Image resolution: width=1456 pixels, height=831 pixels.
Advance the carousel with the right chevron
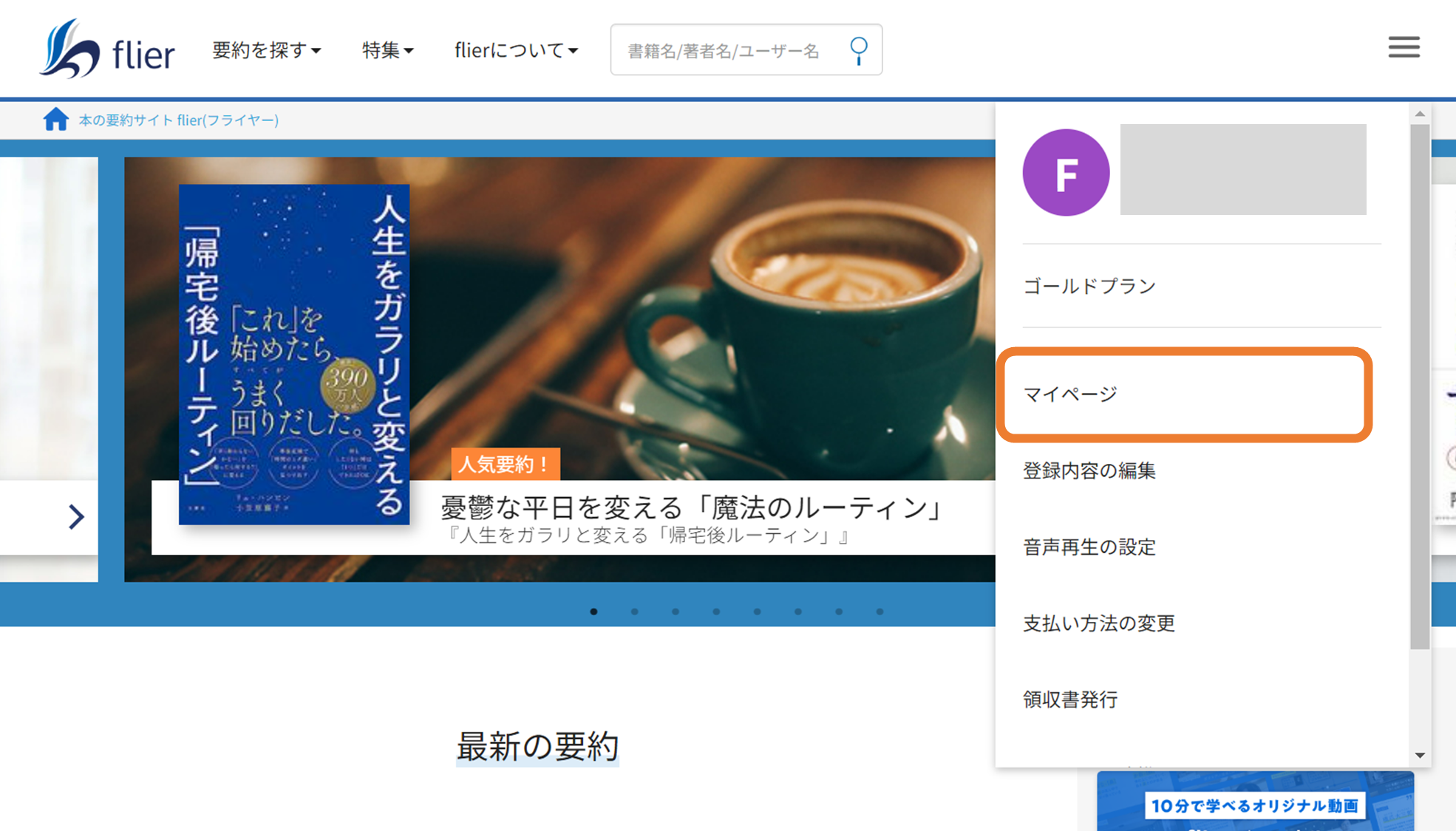click(x=75, y=516)
